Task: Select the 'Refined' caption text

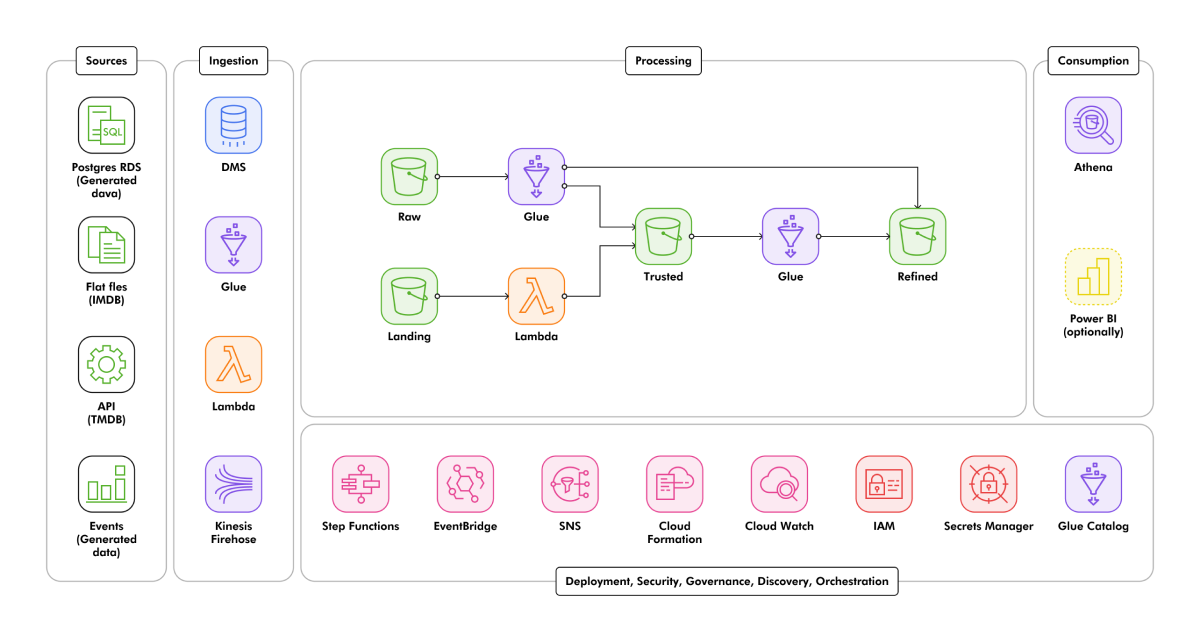Action: [x=918, y=277]
